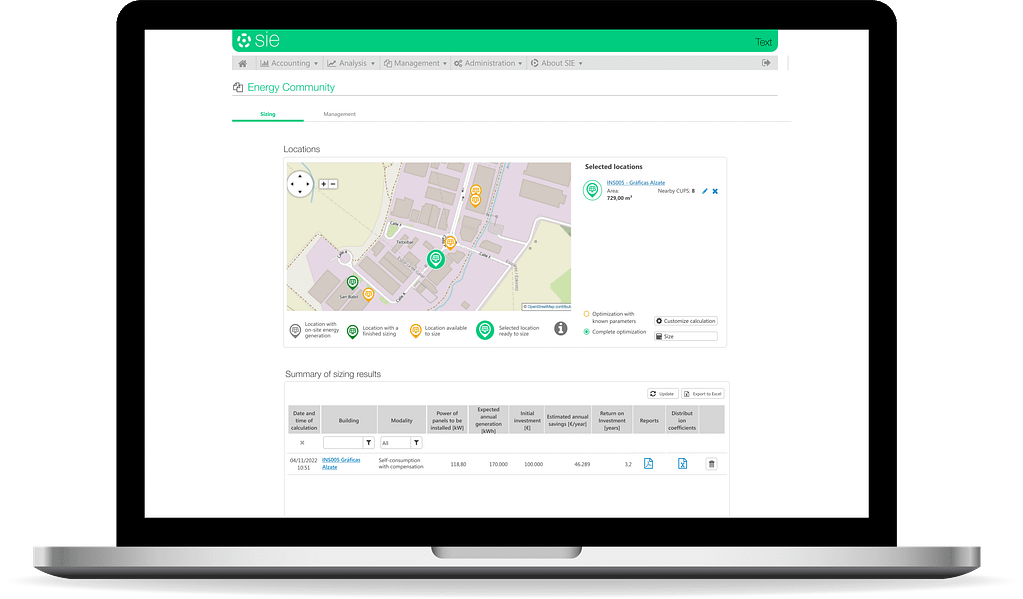Screen dimensions: 1023x599
Task: Open the Accounting dropdown menu
Action: (290, 63)
